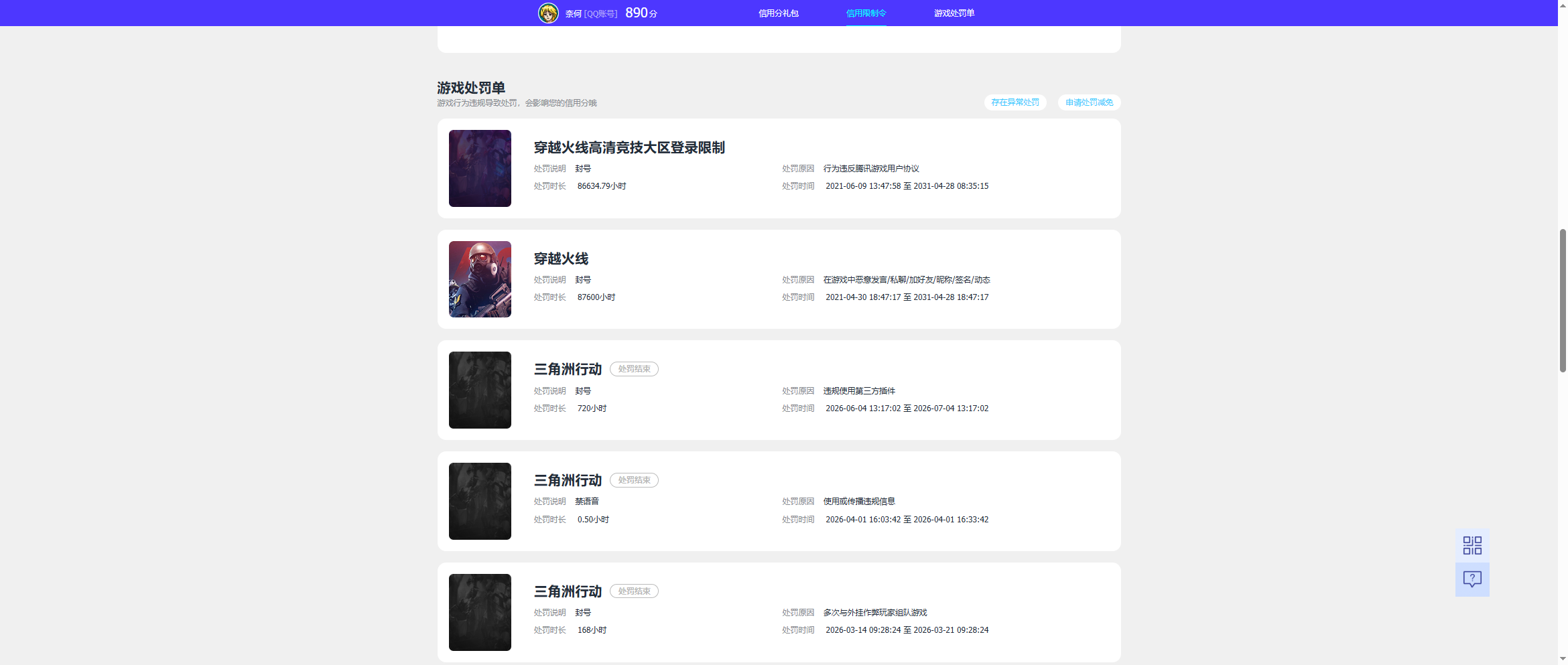Click the 890分 credit score

click(x=641, y=13)
